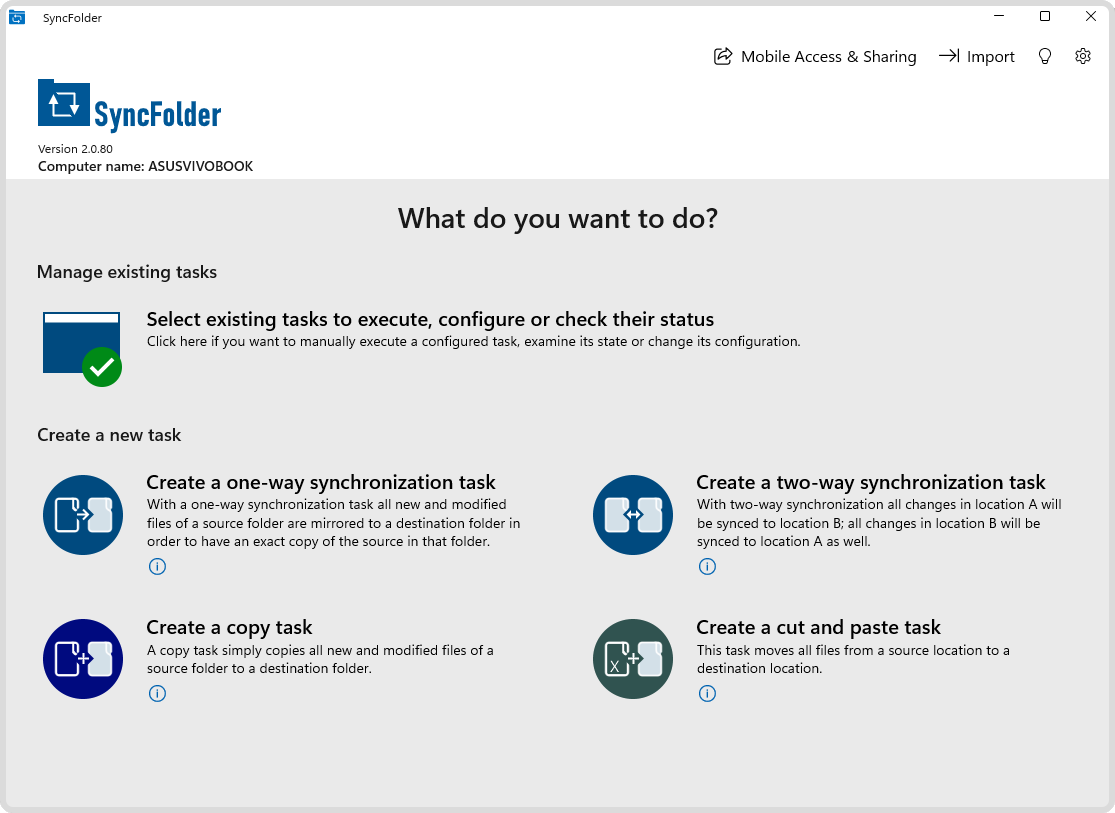Click the two-way sync description paragraph
Screen dimensions: 1115x813
[879, 523]
